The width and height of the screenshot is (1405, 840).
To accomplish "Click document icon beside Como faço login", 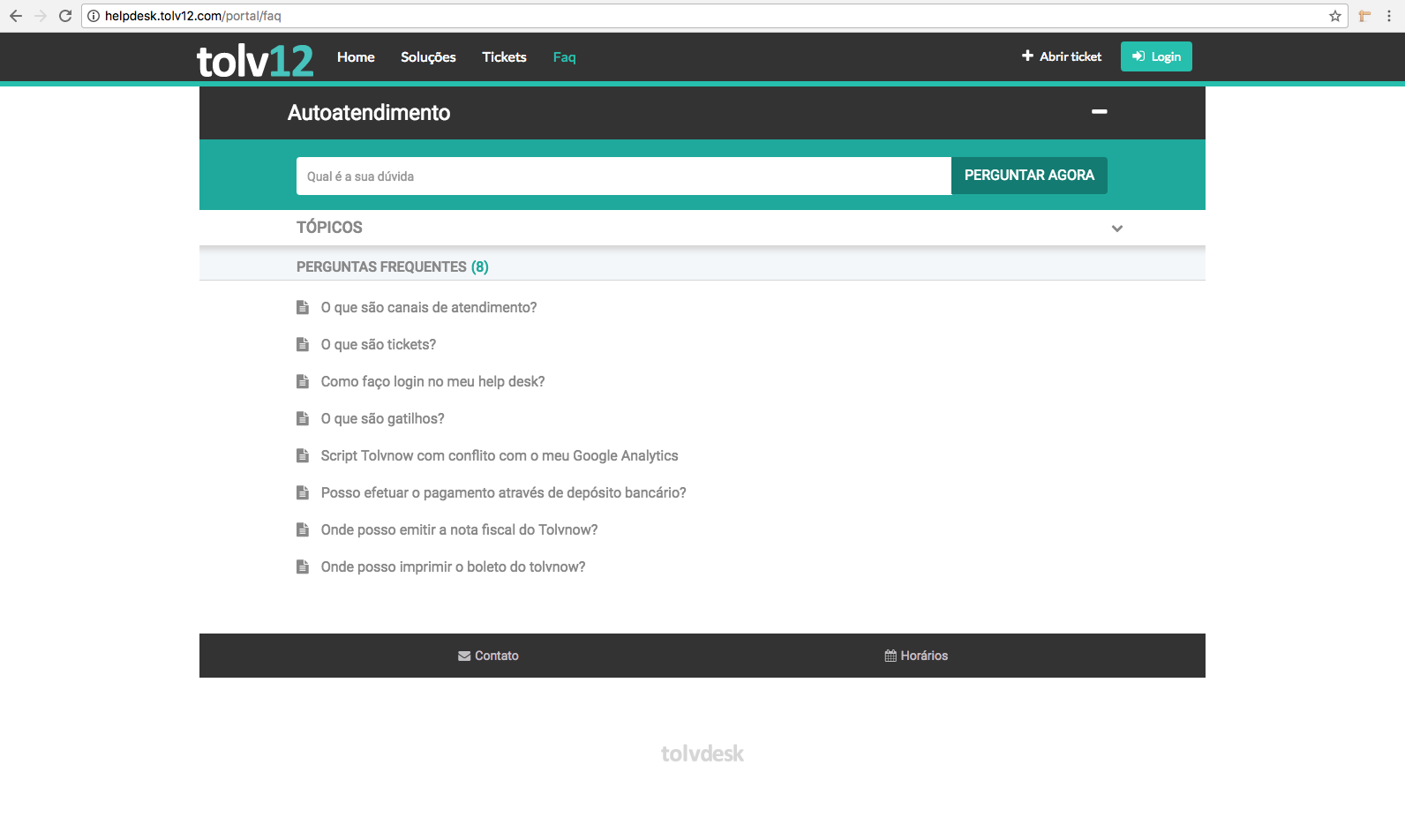I will coord(303,381).
